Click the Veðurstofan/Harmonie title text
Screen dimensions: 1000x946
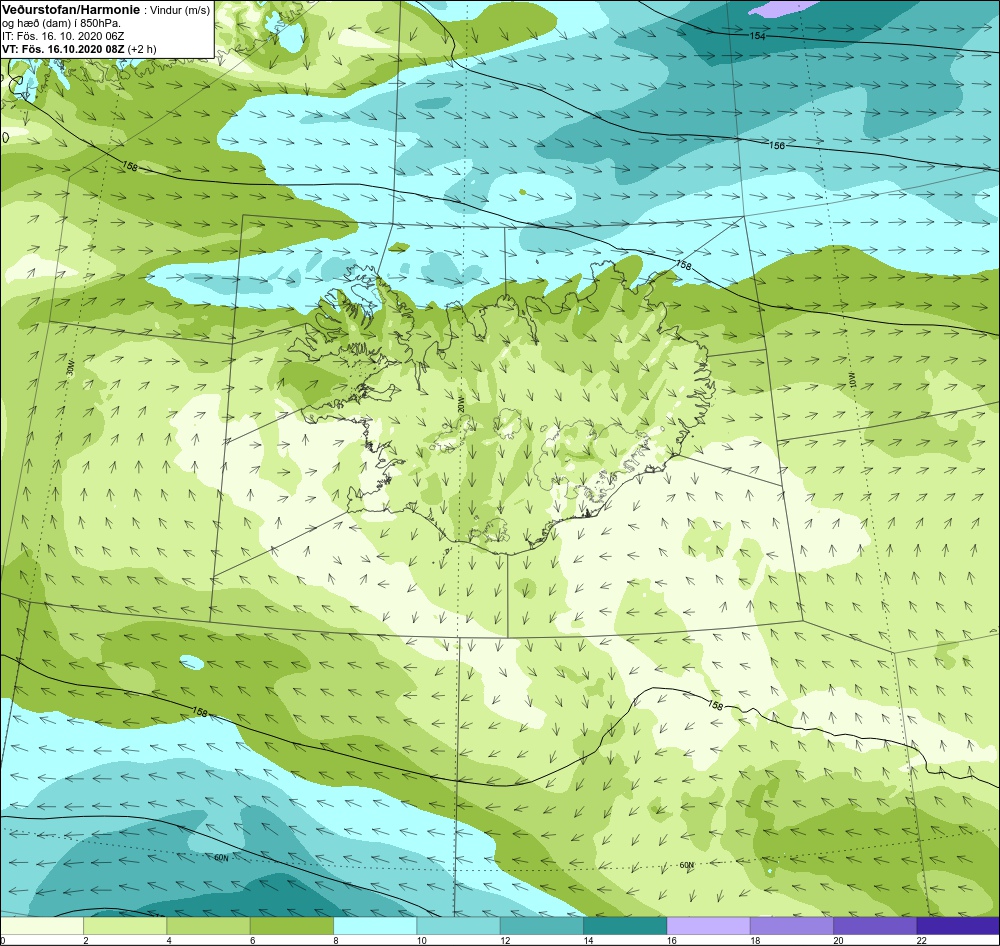coord(70,10)
